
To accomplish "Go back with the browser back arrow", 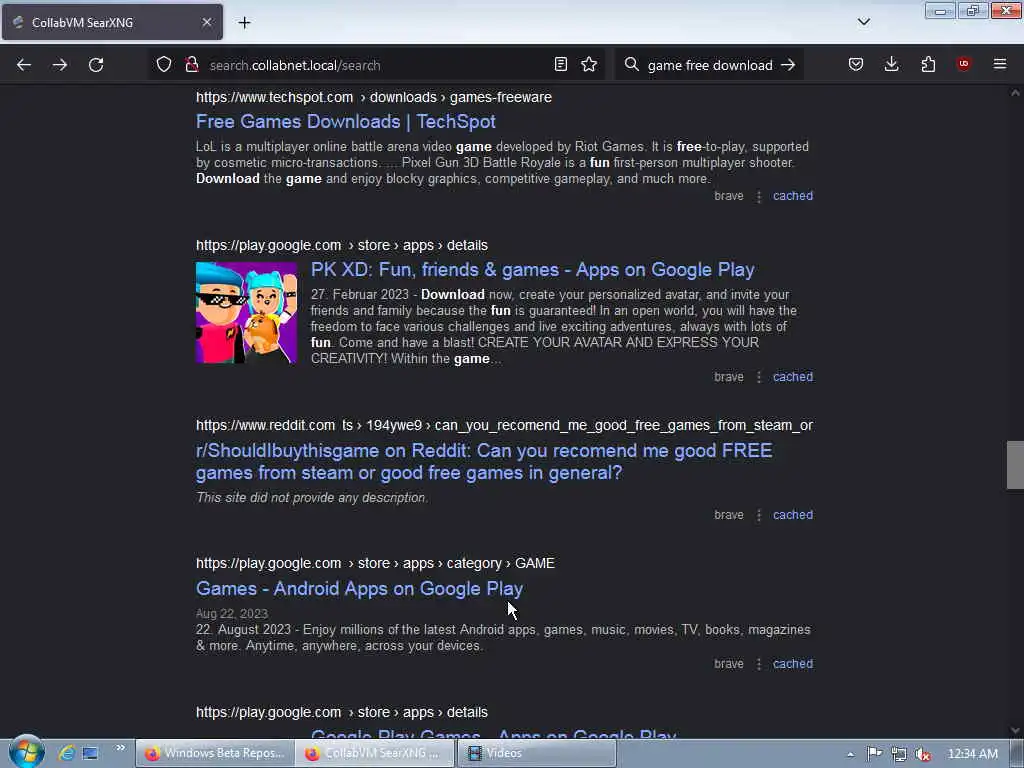I will click(24, 65).
